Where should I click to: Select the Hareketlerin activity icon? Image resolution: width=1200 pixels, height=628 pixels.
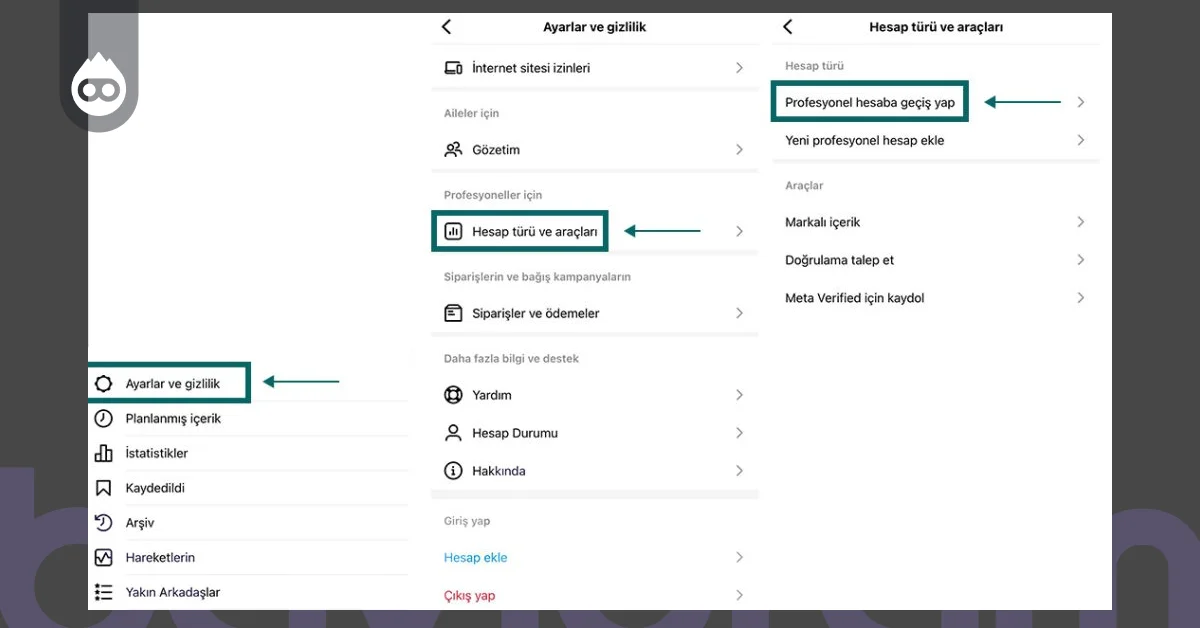point(104,557)
